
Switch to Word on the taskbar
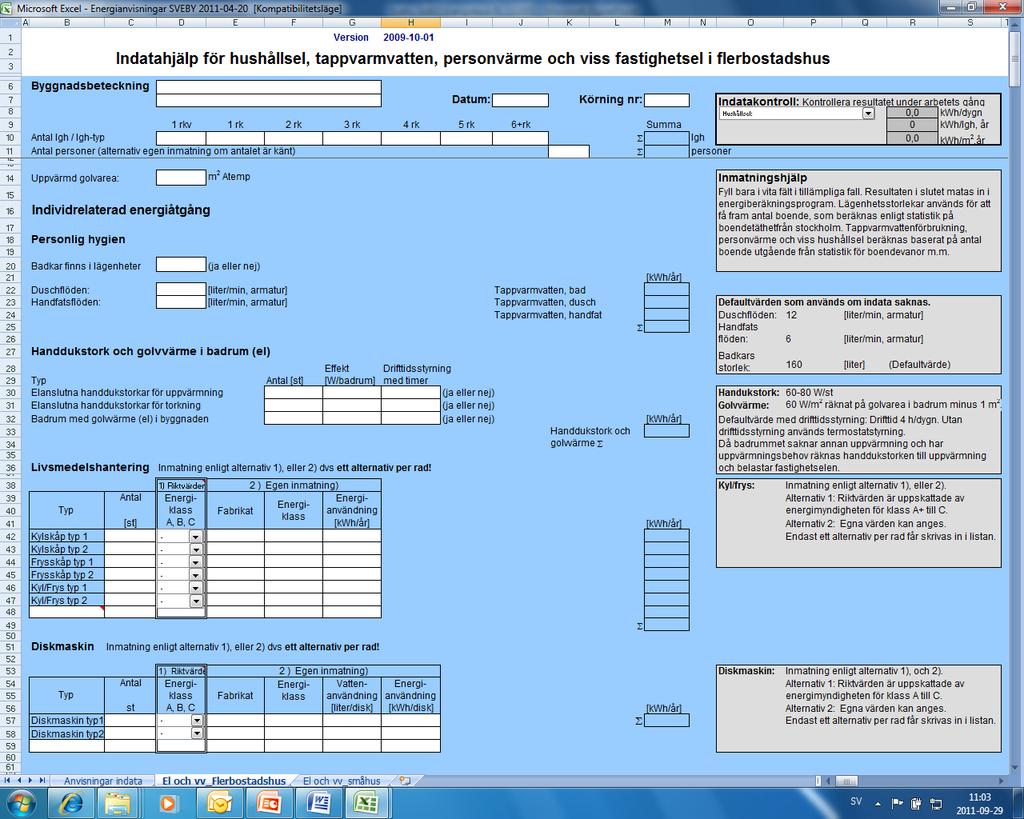tap(318, 803)
